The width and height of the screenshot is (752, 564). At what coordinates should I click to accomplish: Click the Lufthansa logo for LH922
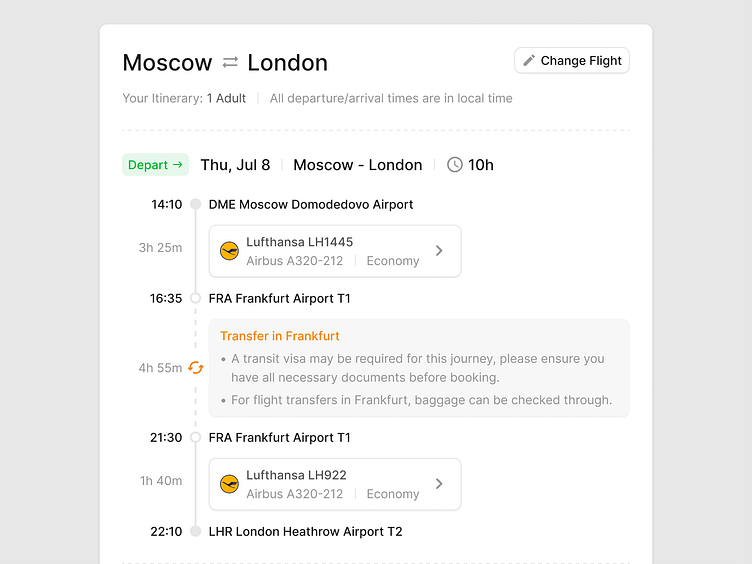229,484
